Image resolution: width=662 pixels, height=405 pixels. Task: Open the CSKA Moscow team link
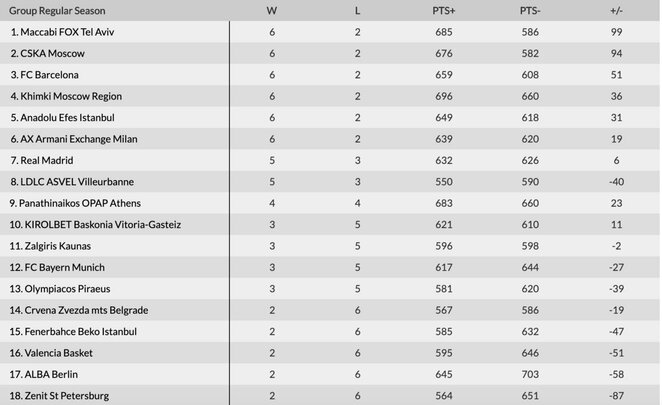pos(52,53)
